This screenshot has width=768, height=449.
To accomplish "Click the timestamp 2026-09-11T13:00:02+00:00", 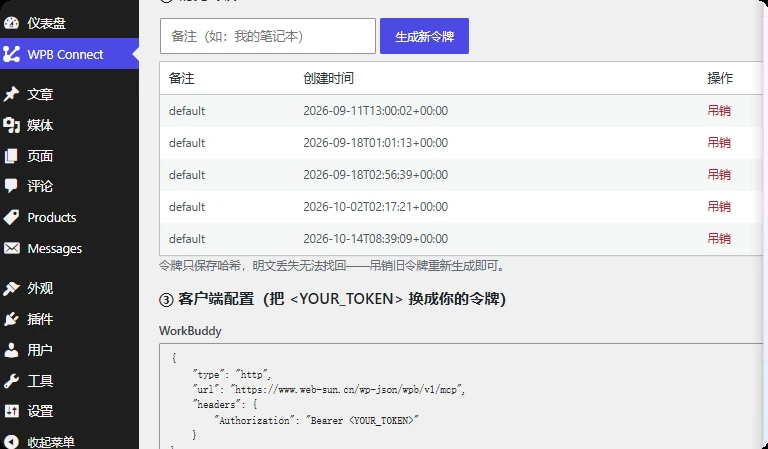I will pos(376,111).
